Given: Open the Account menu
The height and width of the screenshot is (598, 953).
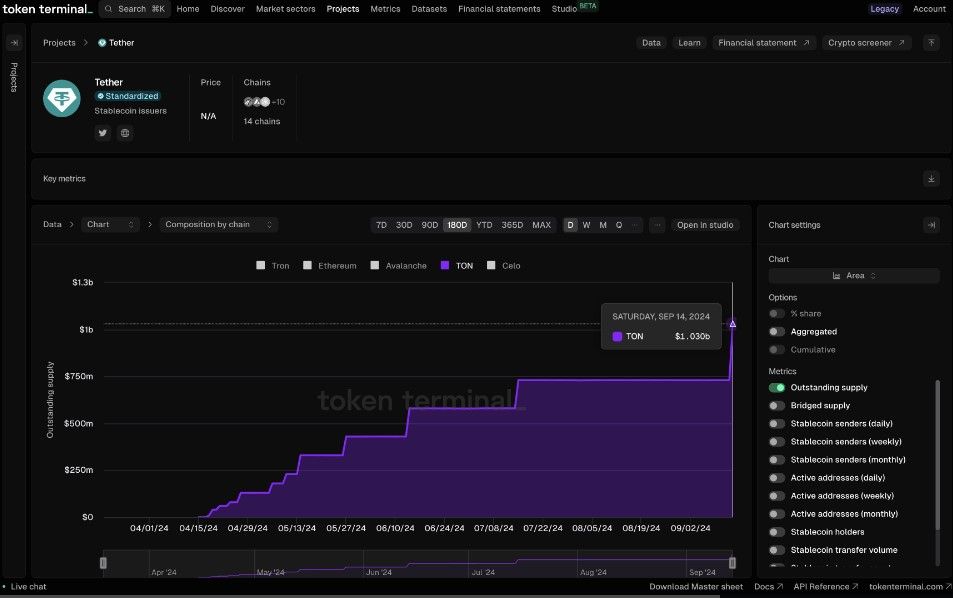Looking at the screenshot, I should [929, 9].
